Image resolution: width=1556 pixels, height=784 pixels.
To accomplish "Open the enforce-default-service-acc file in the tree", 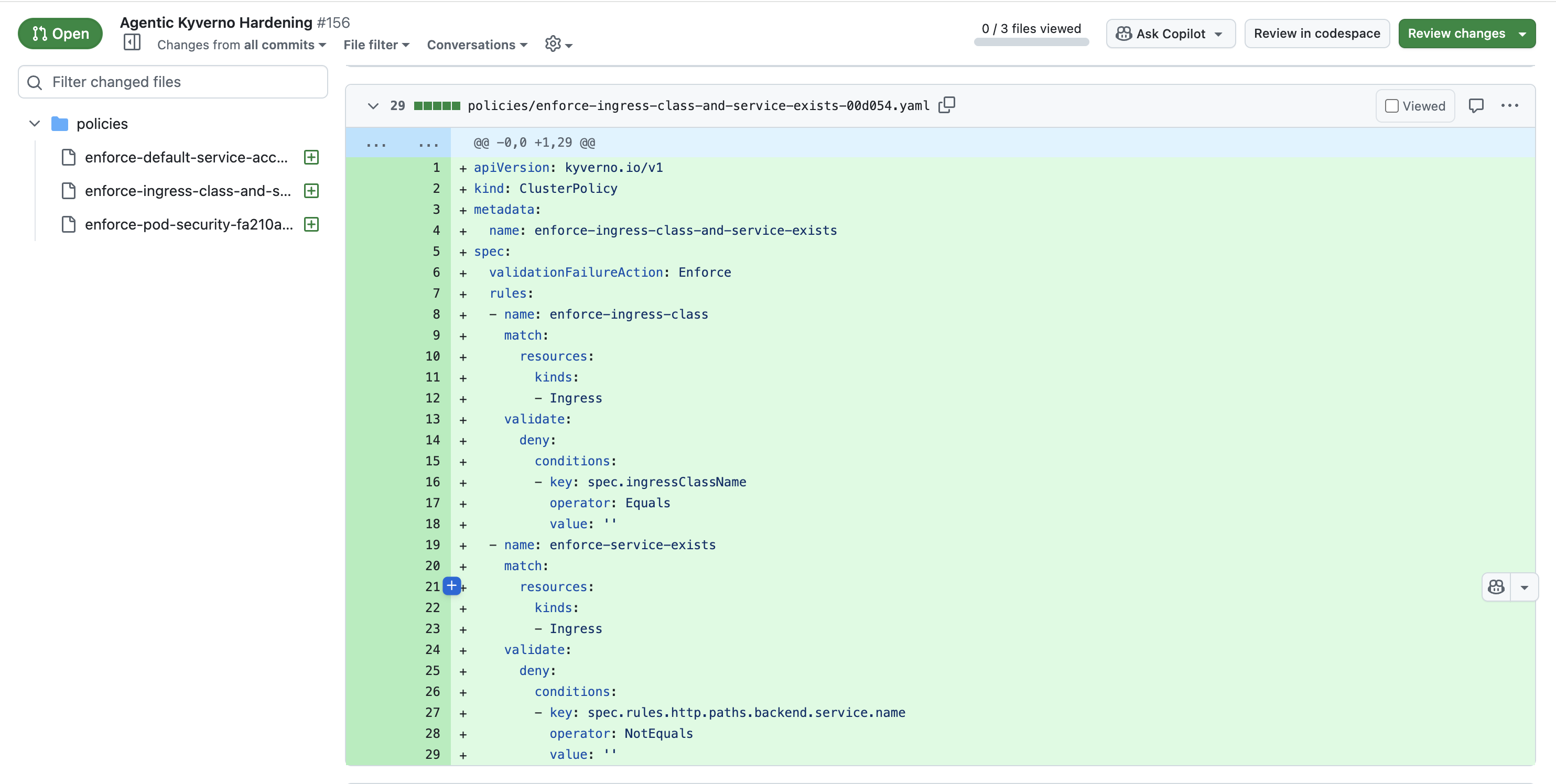I will 186,157.
